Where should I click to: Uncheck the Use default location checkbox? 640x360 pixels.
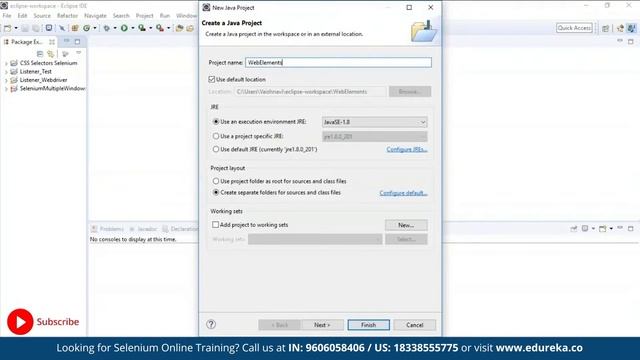click(211, 79)
